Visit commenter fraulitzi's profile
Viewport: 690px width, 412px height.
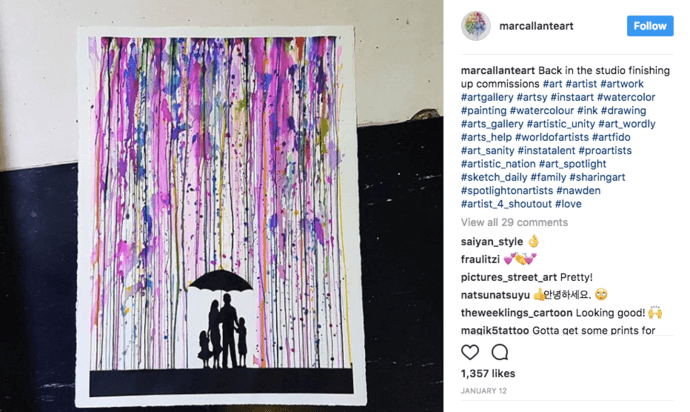[480, 259]
